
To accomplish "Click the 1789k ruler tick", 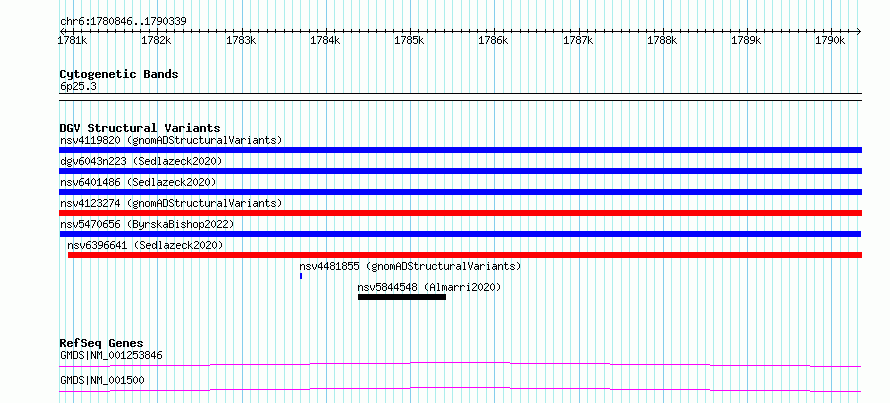I will point(746,41).
